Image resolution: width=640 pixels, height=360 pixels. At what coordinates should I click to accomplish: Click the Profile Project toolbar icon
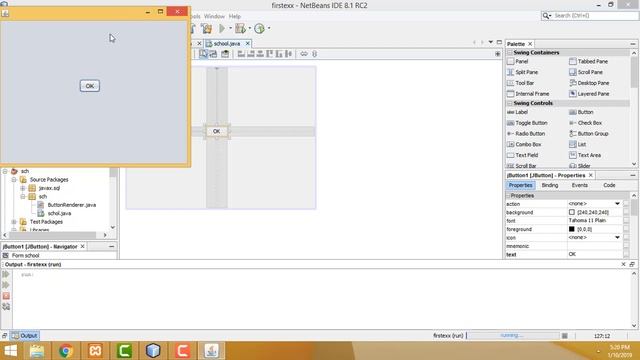click(x=259, y=29)
